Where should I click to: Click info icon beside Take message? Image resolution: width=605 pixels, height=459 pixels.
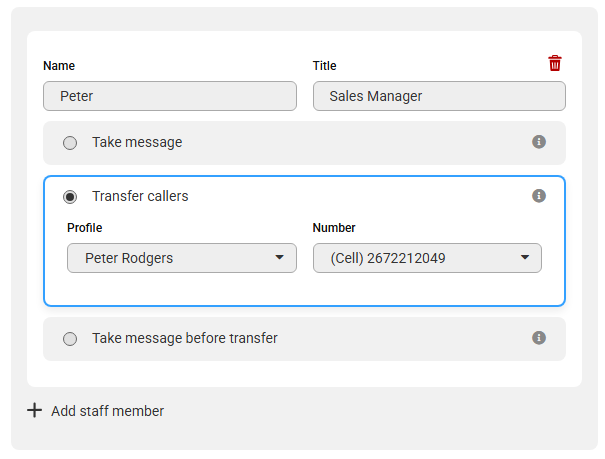point(539,142)
